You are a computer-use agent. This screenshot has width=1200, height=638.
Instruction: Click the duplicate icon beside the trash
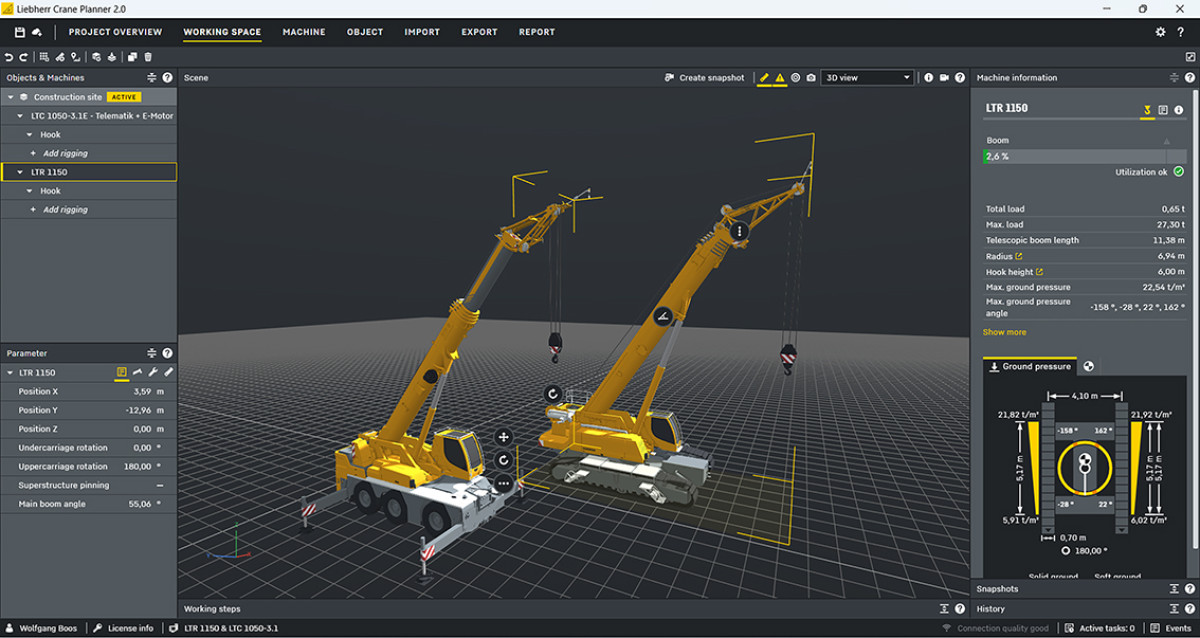(132, 57)
